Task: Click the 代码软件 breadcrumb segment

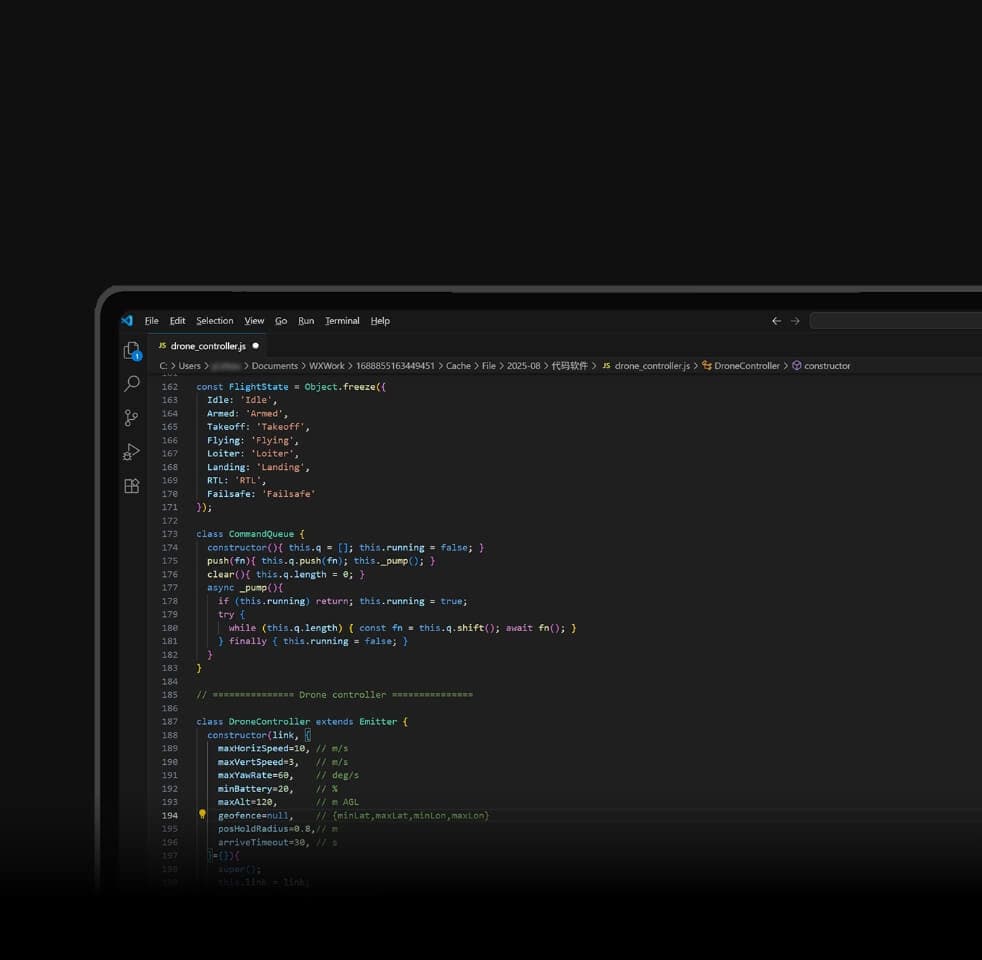Action: click(x=569, y=366)
